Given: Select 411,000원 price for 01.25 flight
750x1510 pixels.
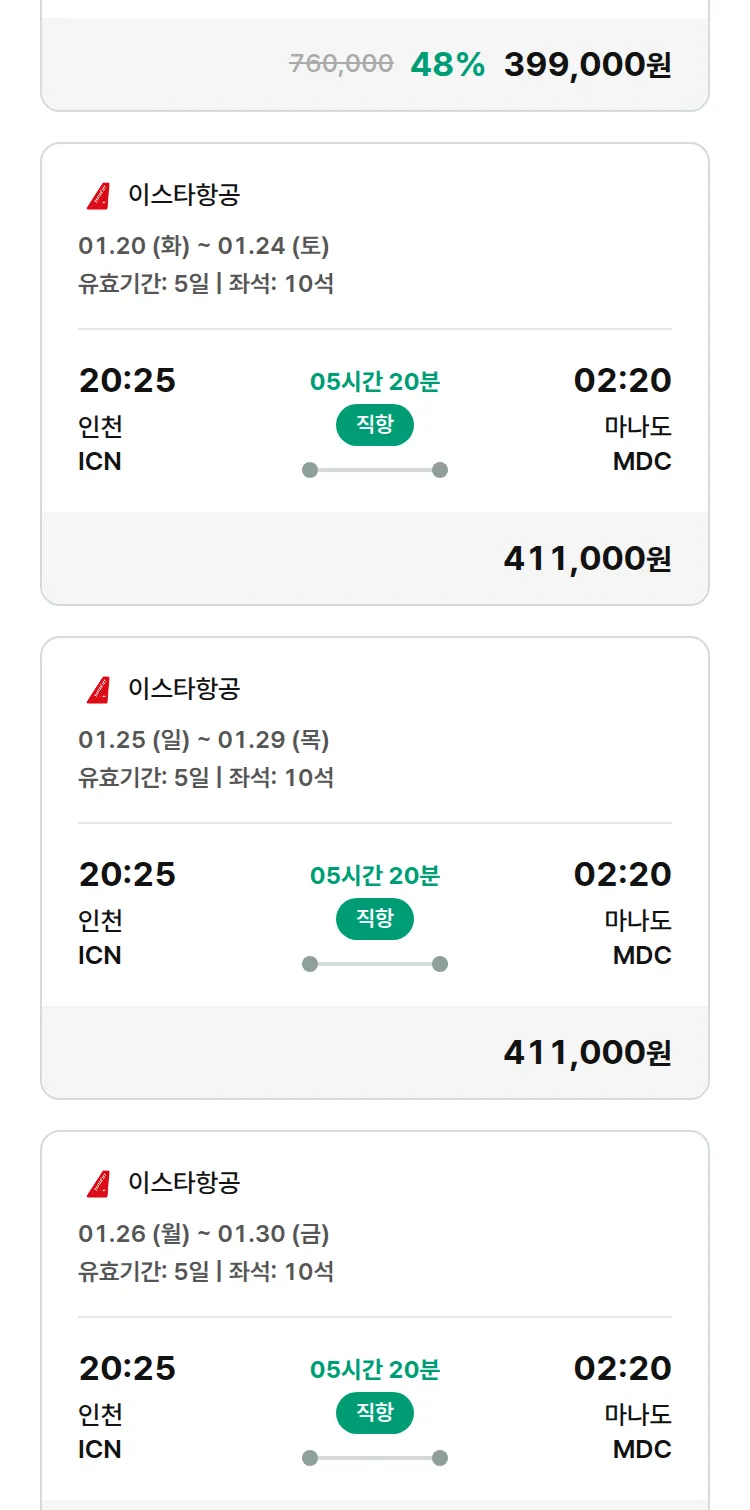Looking at the screenshot, I should (587, 1053).
